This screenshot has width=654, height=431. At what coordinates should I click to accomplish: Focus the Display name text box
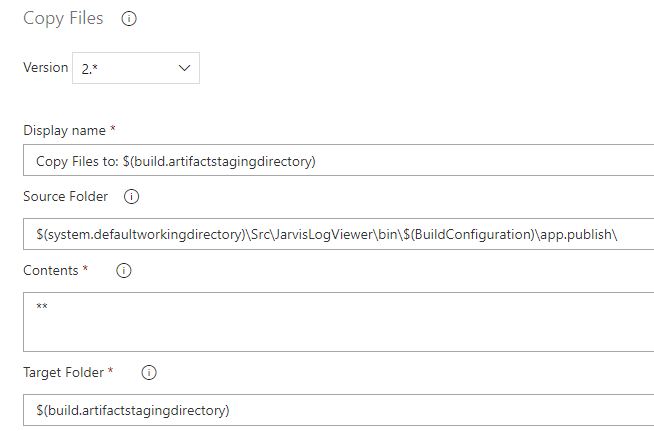click(x=339, y=160)
